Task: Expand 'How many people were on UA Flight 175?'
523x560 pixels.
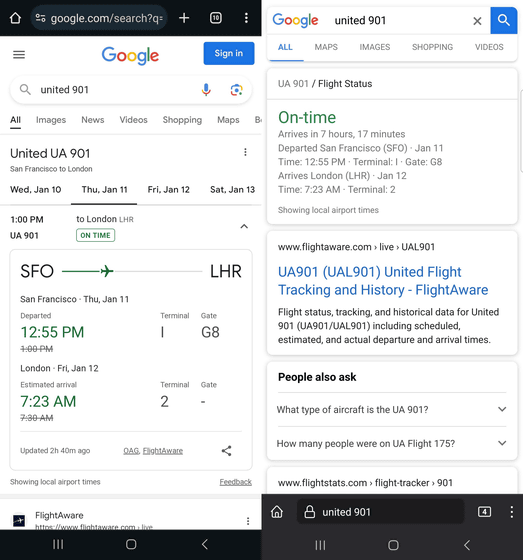Action: 392,443
